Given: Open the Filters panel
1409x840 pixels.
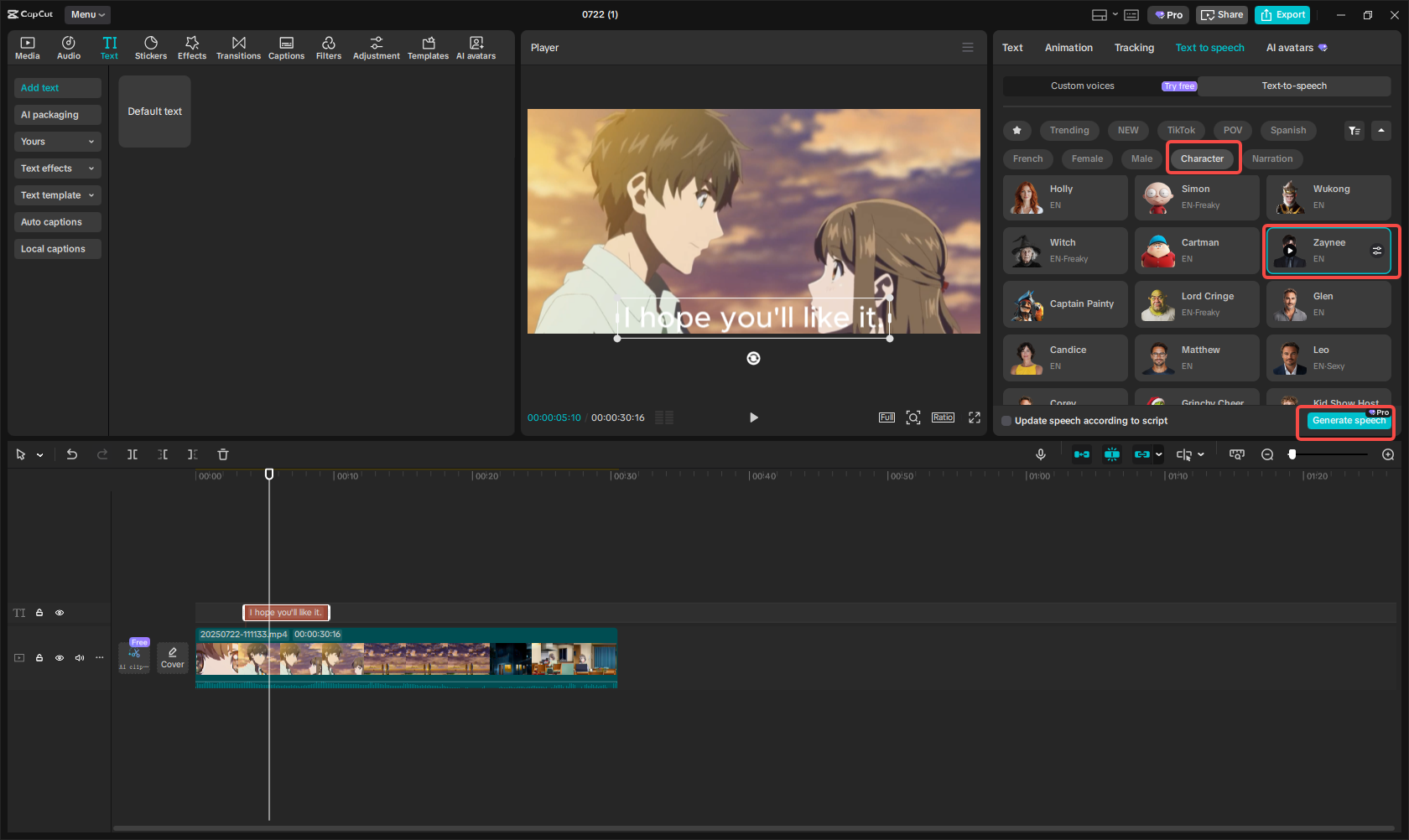Looking at the screenshot, I should 329,47.
